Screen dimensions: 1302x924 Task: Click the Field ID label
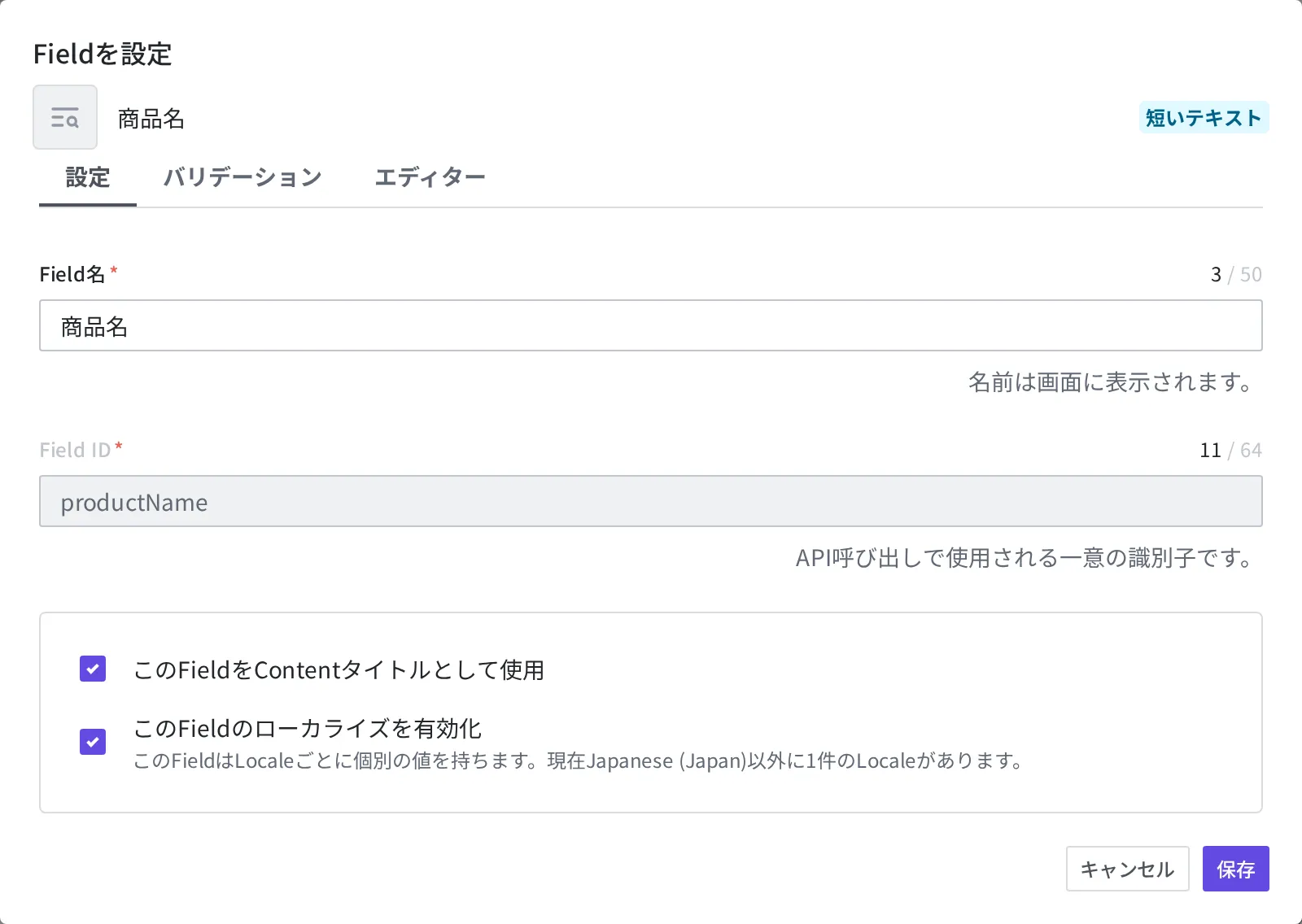[75, 450]
